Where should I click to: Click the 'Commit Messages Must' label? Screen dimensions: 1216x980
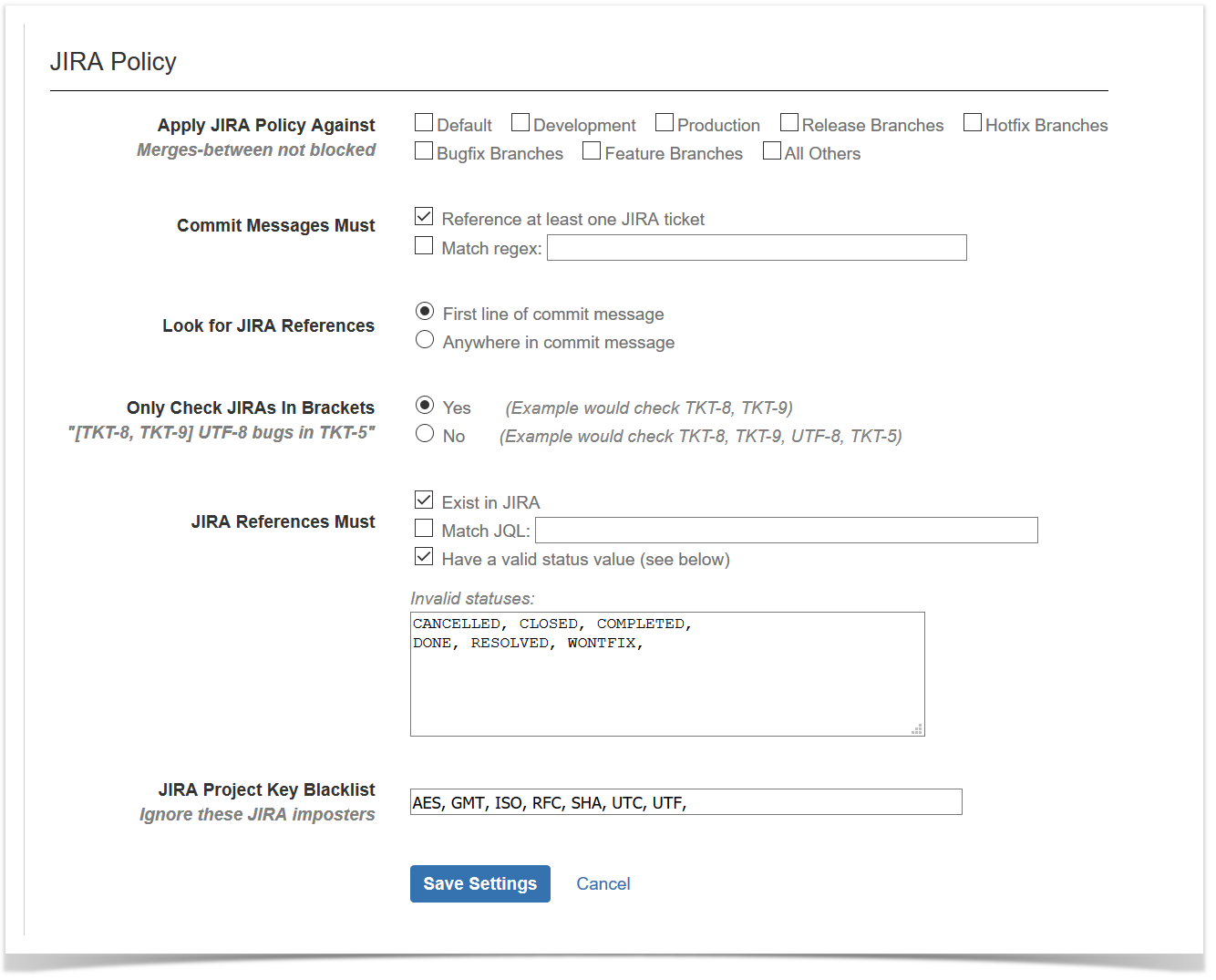[x=276, y=226]
